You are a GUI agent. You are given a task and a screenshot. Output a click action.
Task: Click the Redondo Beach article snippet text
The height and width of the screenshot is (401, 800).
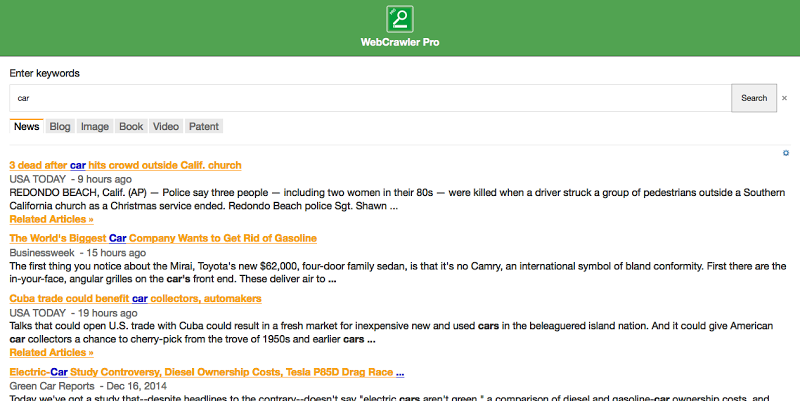(397, 199)
